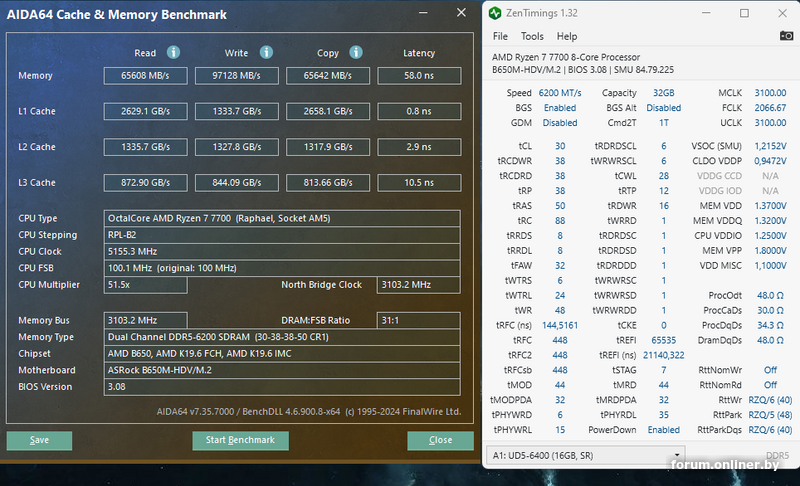Open the Read info icon in AIDA64
Screen dimensions: 800x486
tap(173, 53)
